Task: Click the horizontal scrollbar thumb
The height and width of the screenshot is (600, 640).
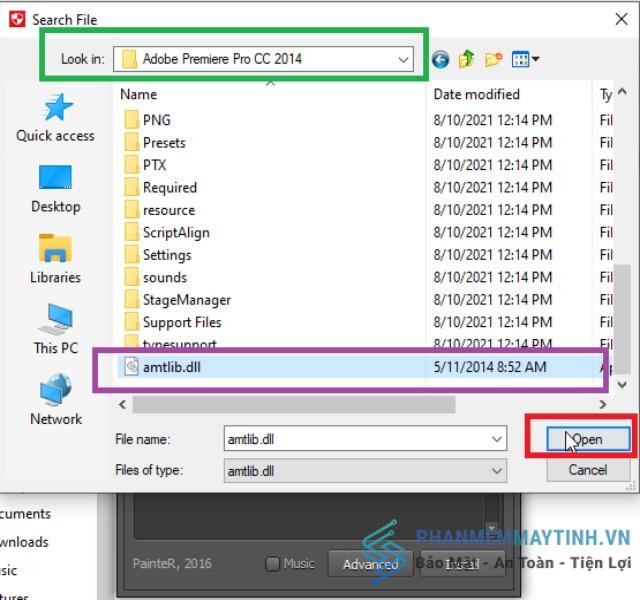Action: pyautogui.click(x=294, y=404)
